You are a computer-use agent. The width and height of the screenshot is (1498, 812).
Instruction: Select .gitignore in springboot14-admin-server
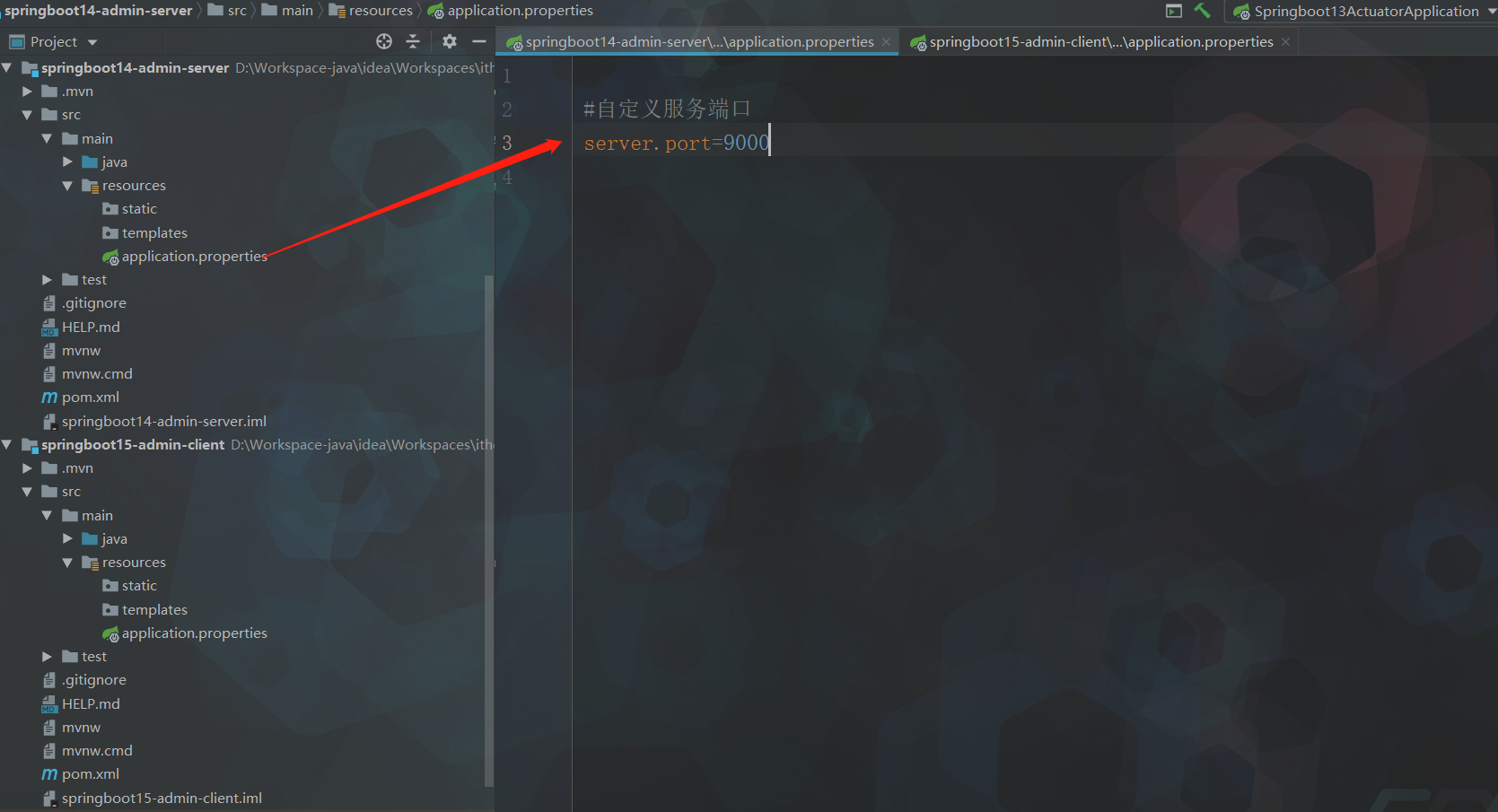(x=84, y=303)
